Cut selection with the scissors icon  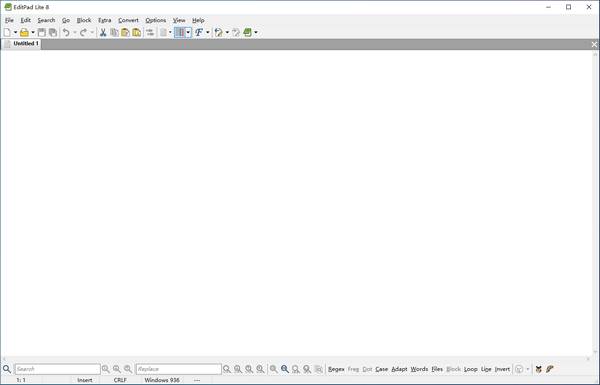pos(103,33)
